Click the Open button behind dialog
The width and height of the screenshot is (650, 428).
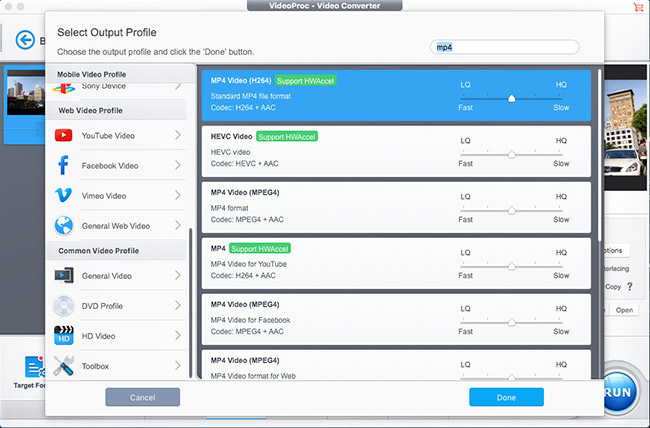624,310
